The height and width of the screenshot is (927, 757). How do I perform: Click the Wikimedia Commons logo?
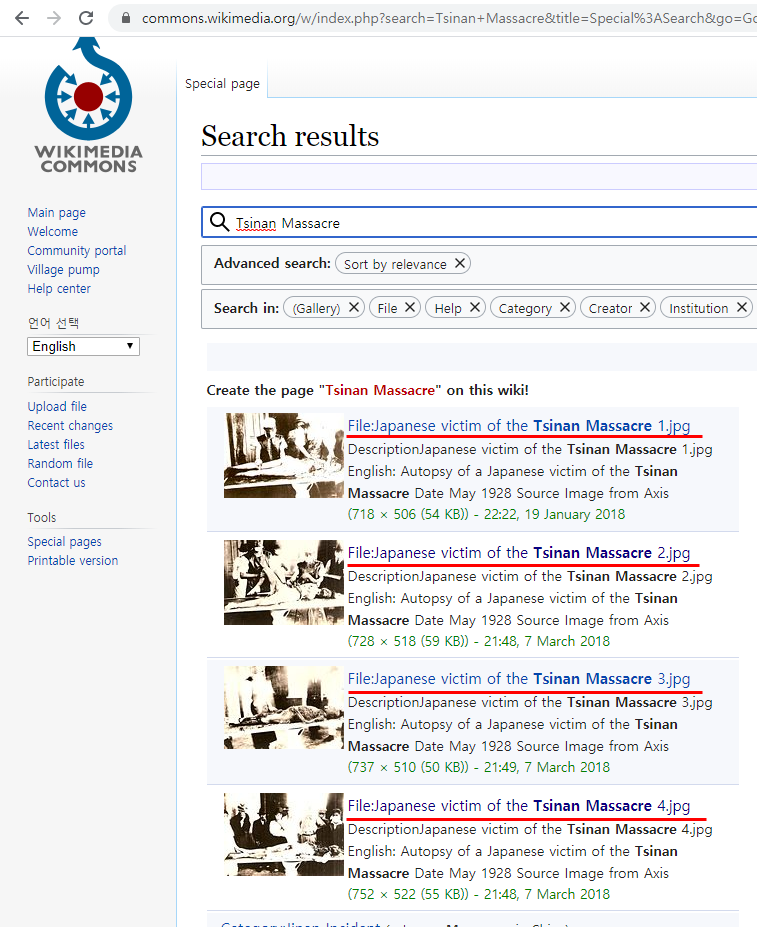coord(88,106)
